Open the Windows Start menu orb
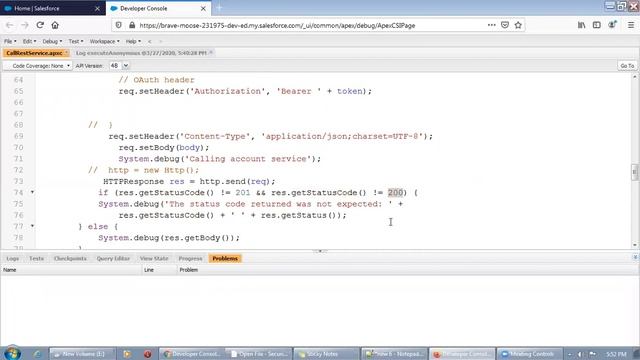 (12, 353)
